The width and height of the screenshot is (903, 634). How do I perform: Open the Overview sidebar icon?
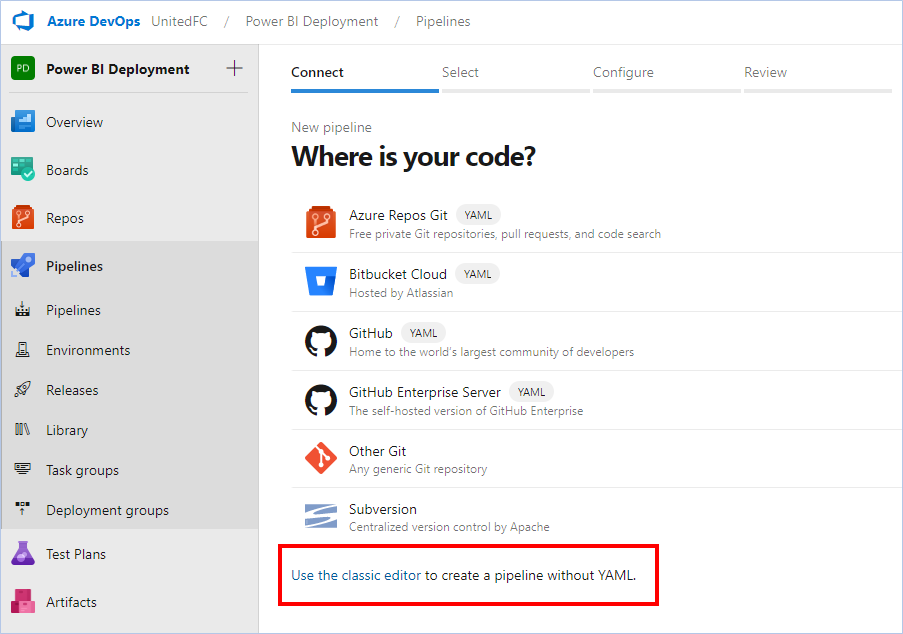22,122
